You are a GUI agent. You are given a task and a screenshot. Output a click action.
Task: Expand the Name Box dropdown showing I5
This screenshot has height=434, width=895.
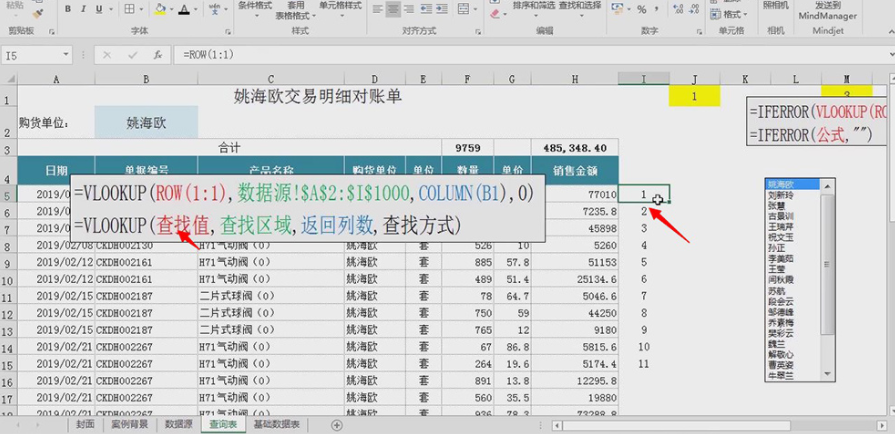coord(66,55)
